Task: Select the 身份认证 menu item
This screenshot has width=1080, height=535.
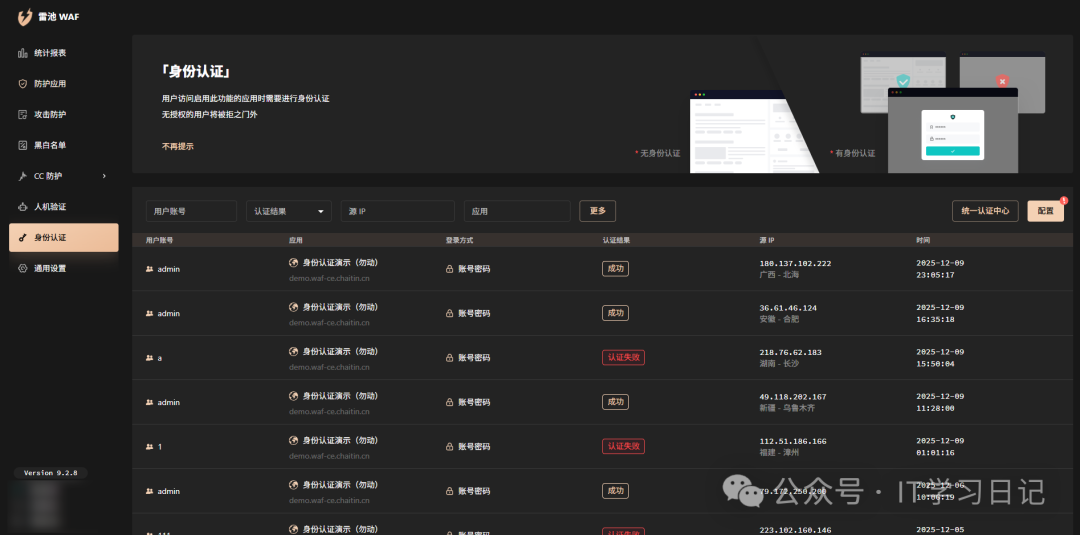Action: [x=63, y=238]
